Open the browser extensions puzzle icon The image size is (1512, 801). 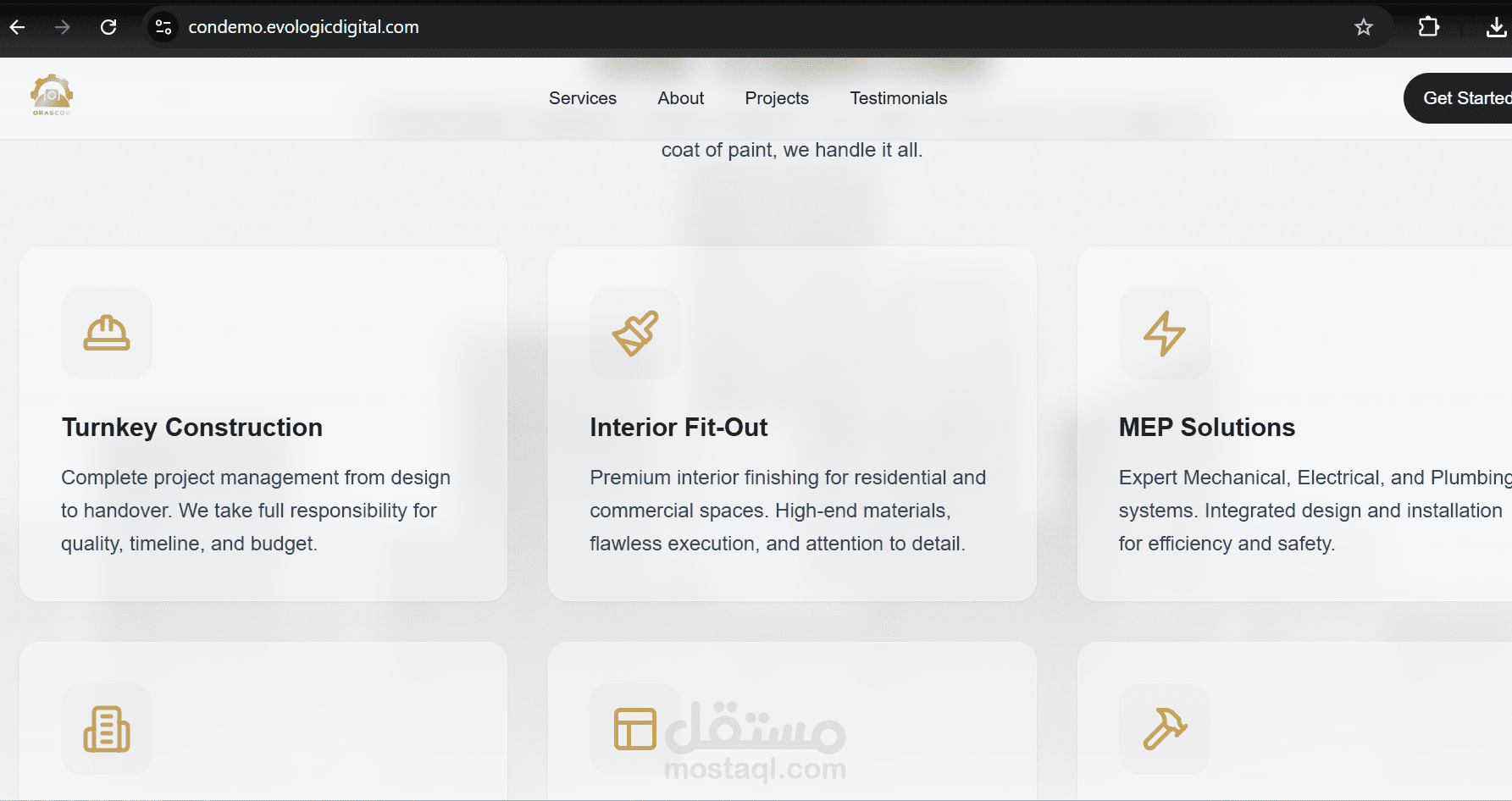(x=1428, y=27)
